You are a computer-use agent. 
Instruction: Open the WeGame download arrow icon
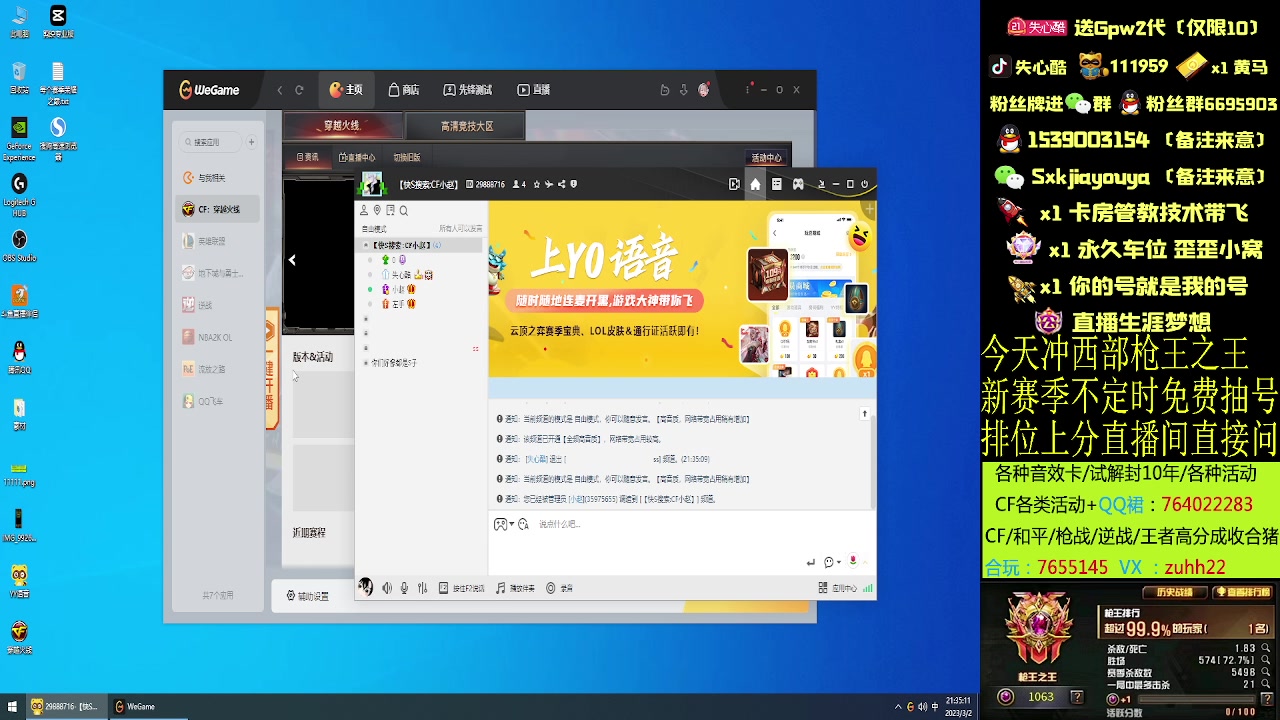click(684, 90)
